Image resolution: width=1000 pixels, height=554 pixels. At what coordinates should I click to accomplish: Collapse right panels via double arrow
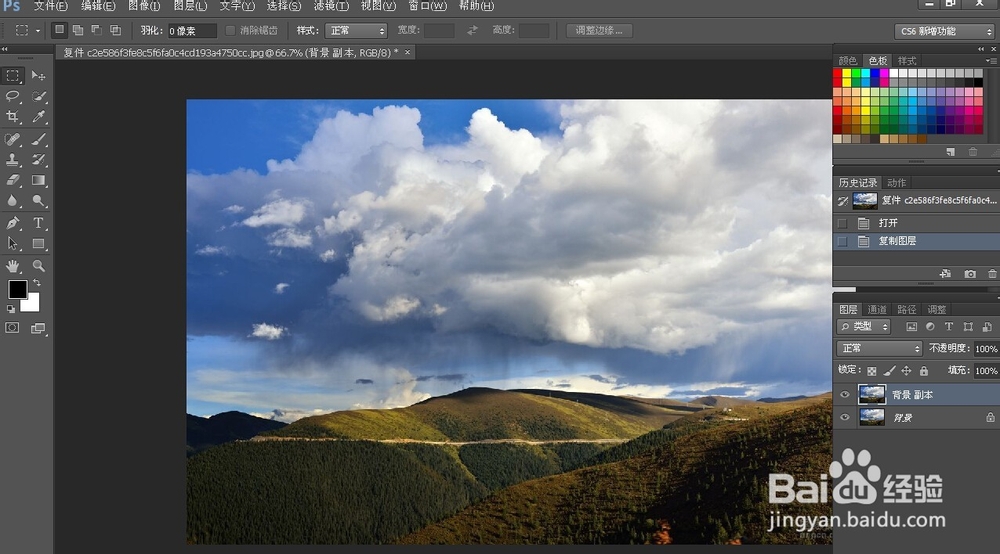[x=981, y=48]
